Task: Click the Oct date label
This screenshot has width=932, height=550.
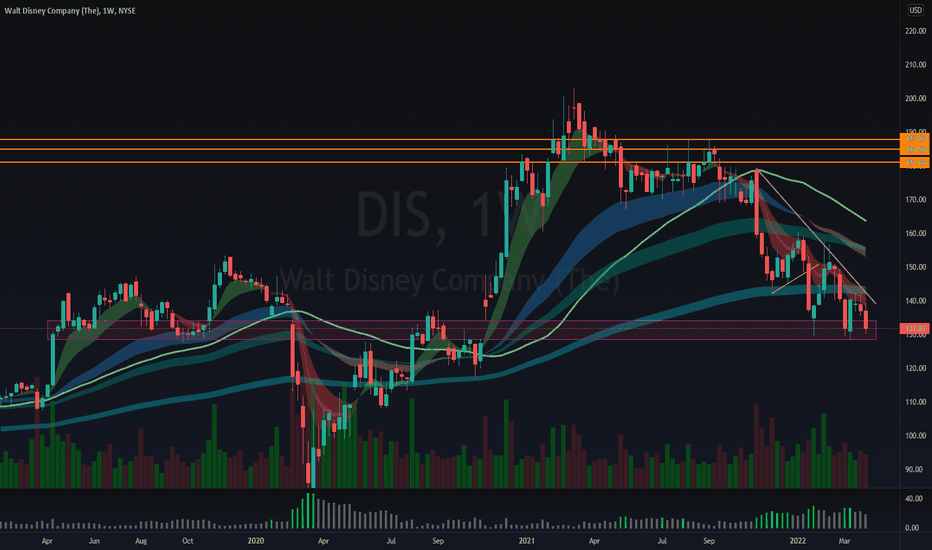Action: 188,541
